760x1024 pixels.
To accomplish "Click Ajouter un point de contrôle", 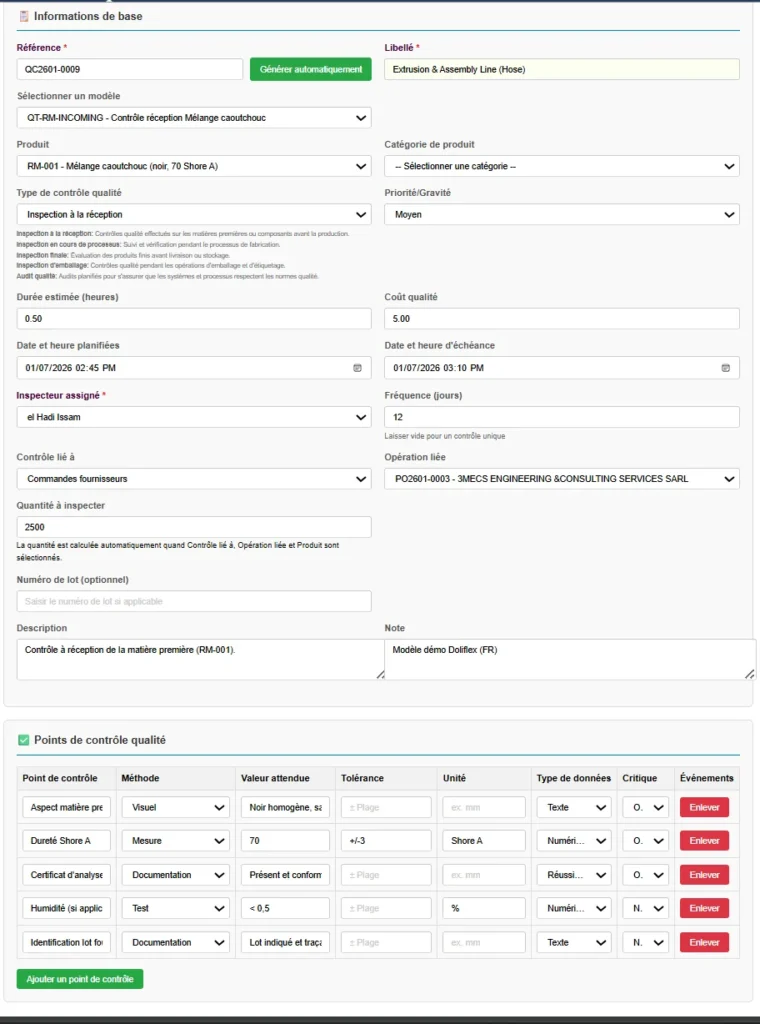I will 79,979.
